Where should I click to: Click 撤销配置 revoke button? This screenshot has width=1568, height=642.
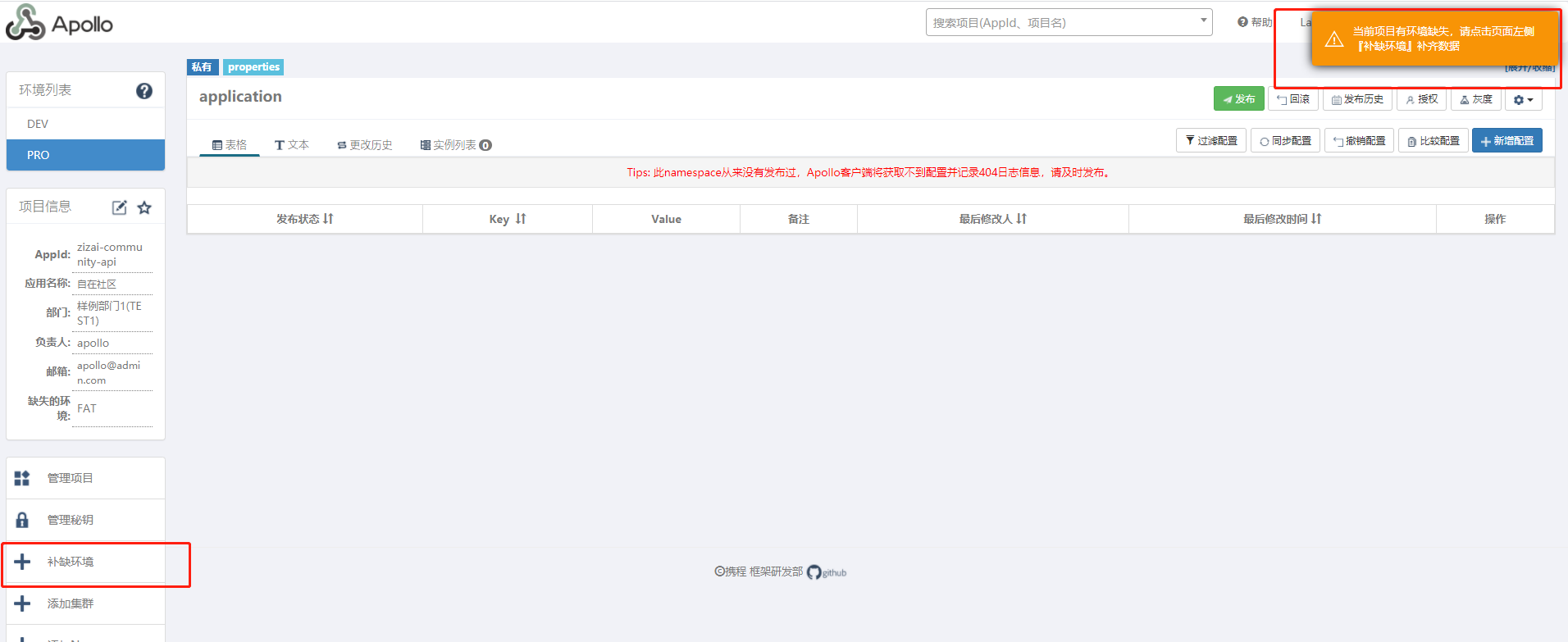tap(1359, 140)
